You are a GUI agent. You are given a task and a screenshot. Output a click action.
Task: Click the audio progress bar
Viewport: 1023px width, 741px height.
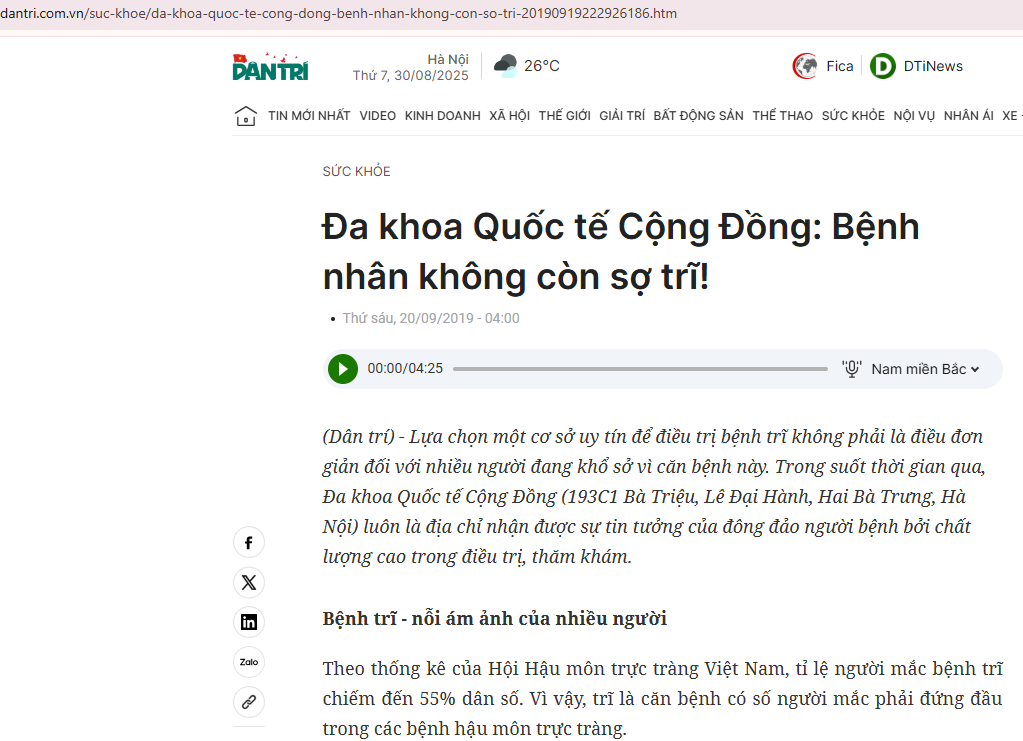[640, 369]
